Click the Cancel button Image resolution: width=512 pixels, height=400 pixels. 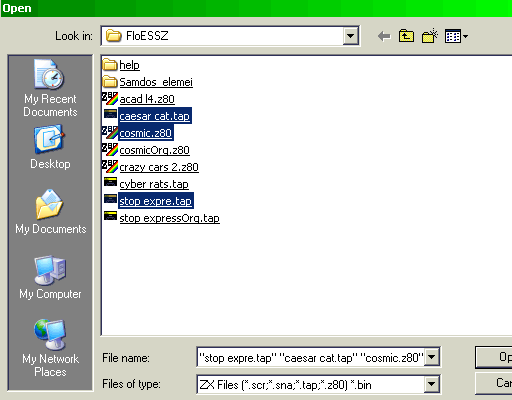[x=494, y=383]
